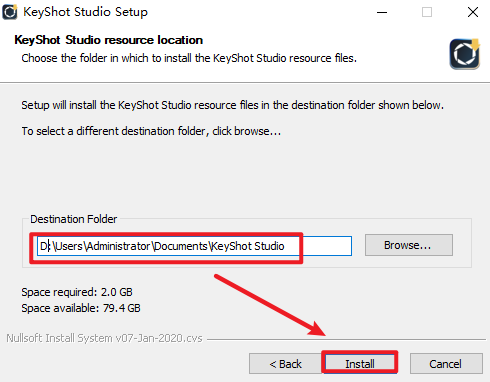Click the 'To select a different destination' text

pyautogui.click(x=151, y=131)
